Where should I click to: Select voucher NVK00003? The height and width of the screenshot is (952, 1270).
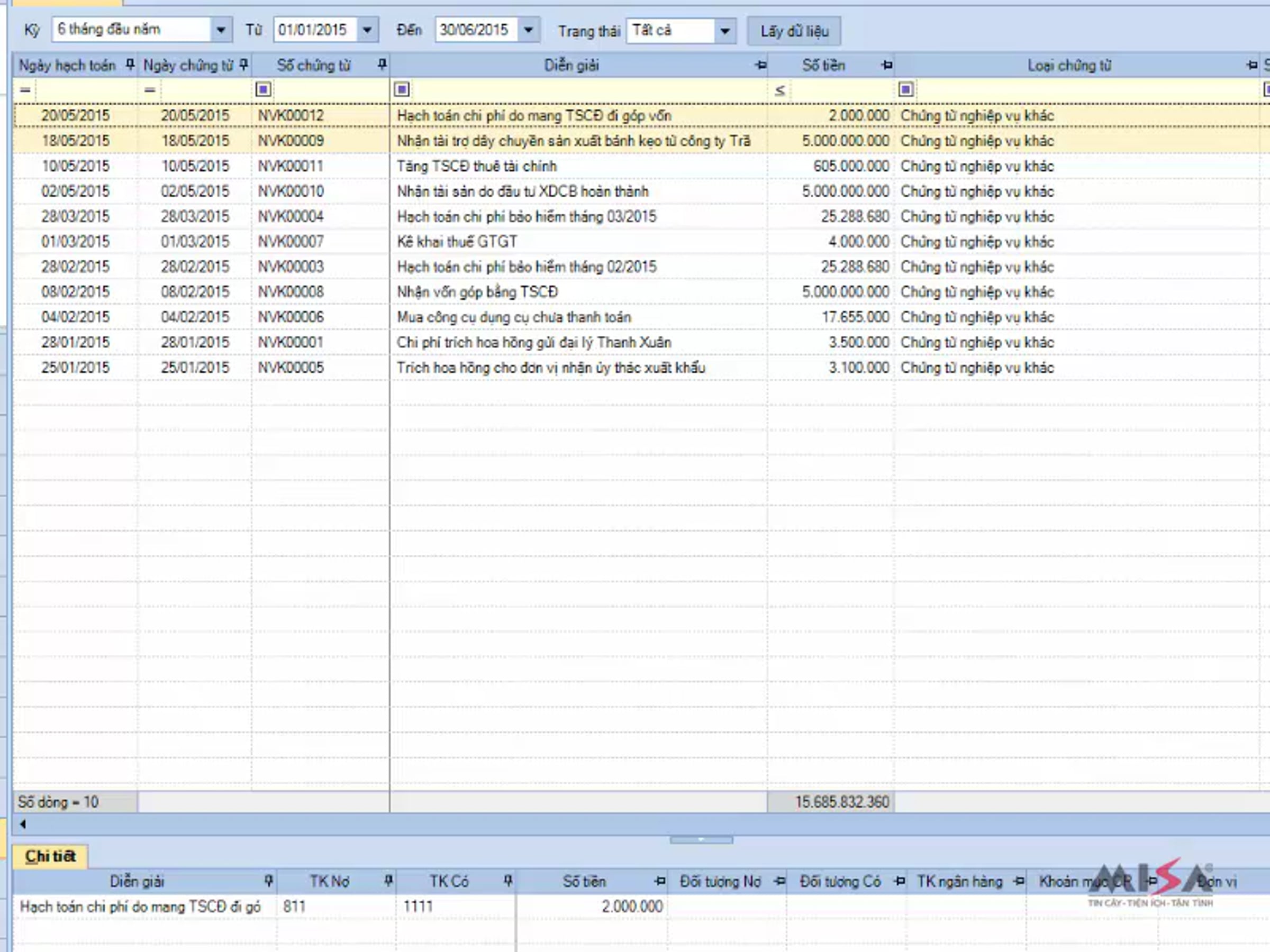[x=291, y=267]
